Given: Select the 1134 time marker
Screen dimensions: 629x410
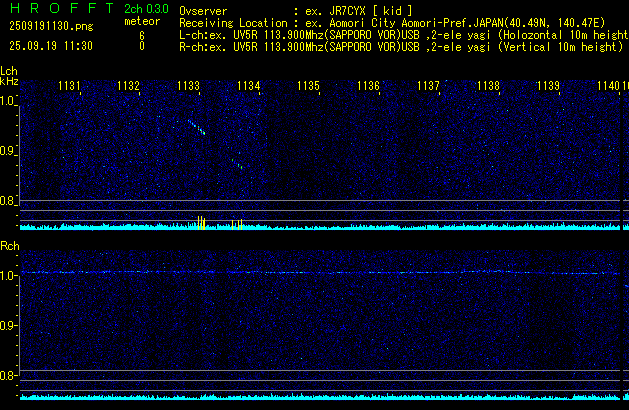Looking at the screenshot, I should pyautogui.click(x=249, y=87).
